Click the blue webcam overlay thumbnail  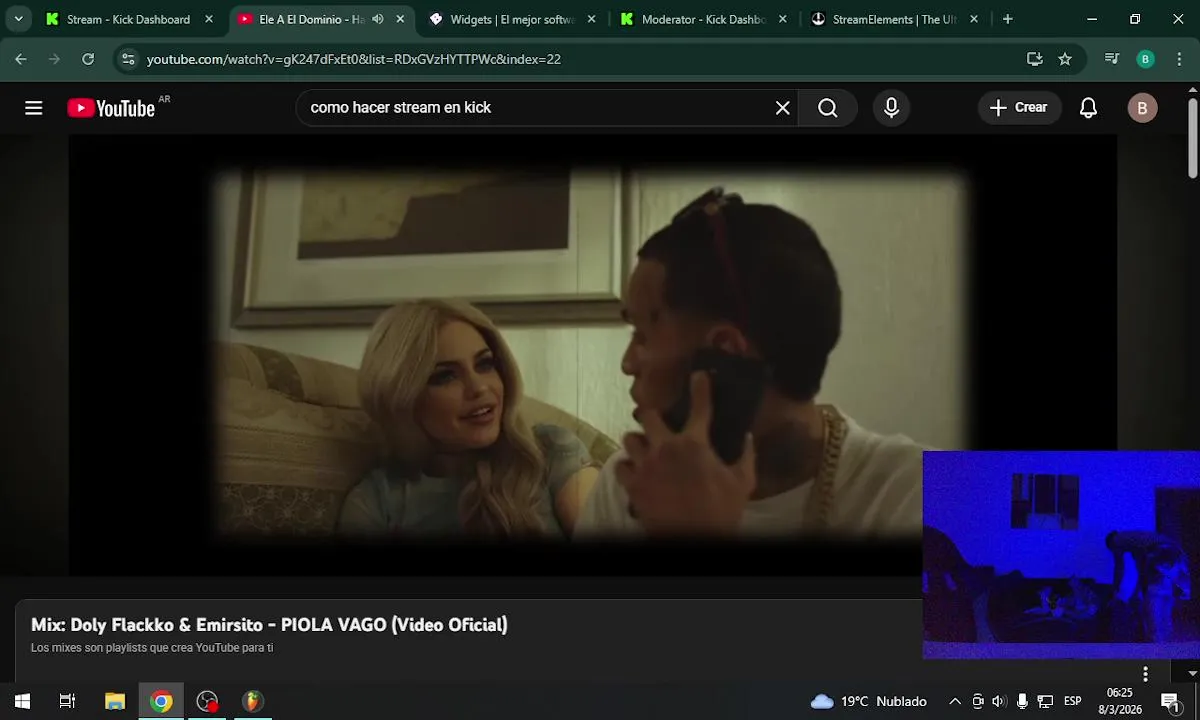1061,555
